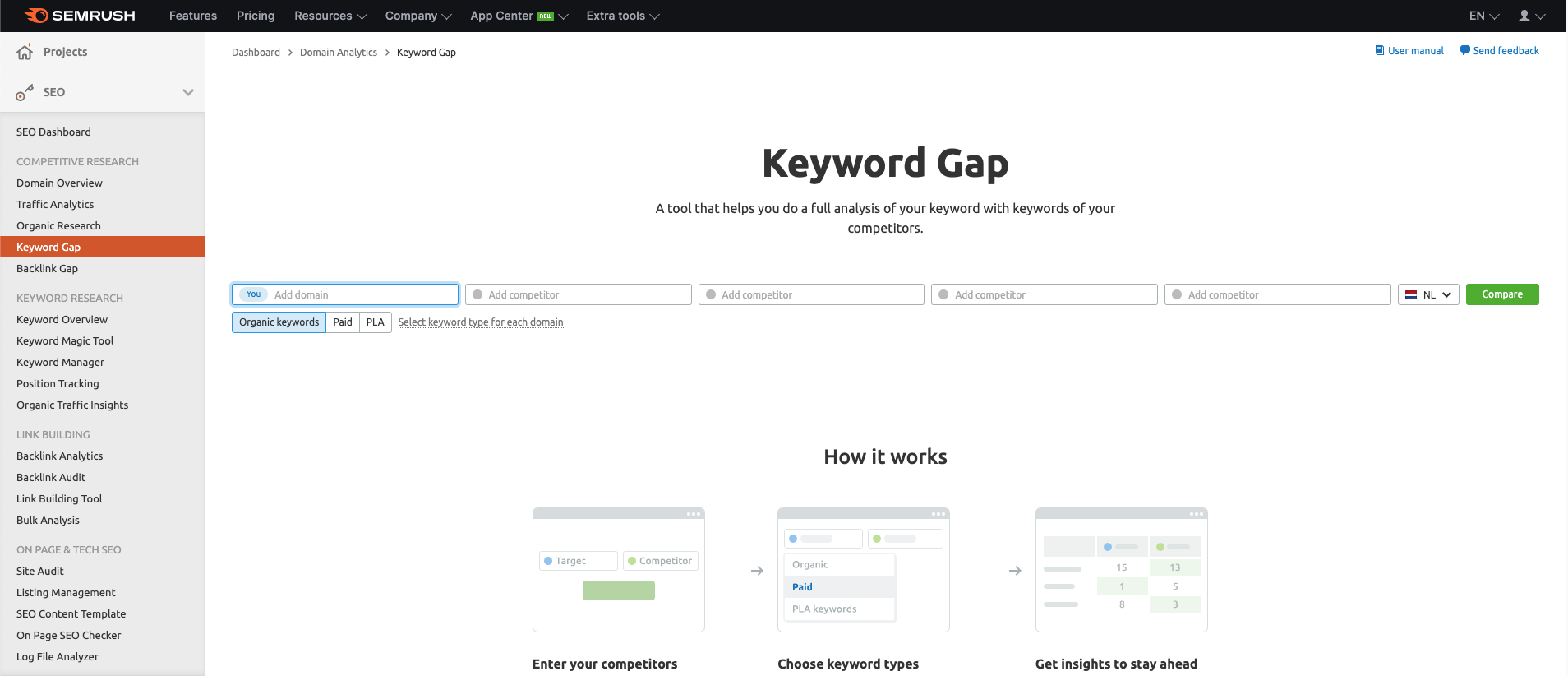Image resolution: width=1568 pixels, height=676 pixels.
Task: Select the PLA keyword type tab
Action: (x=376, y=322)
